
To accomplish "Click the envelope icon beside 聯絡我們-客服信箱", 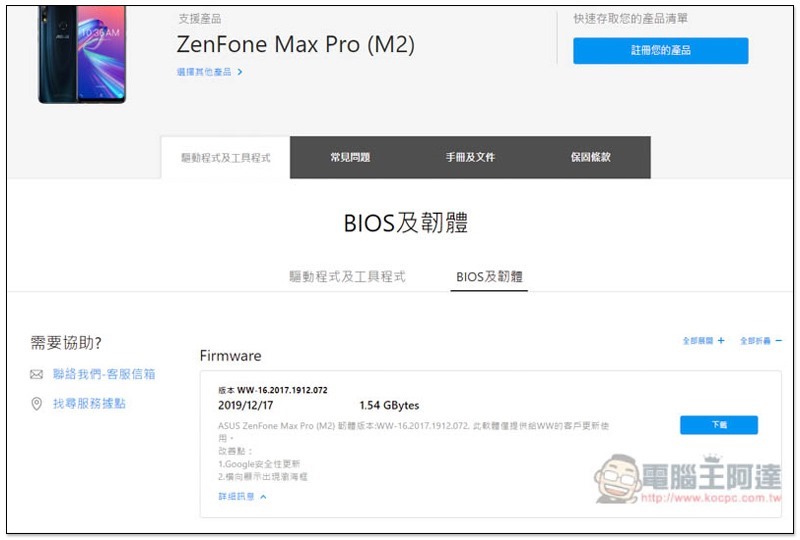I will click(x=37, y=375).
